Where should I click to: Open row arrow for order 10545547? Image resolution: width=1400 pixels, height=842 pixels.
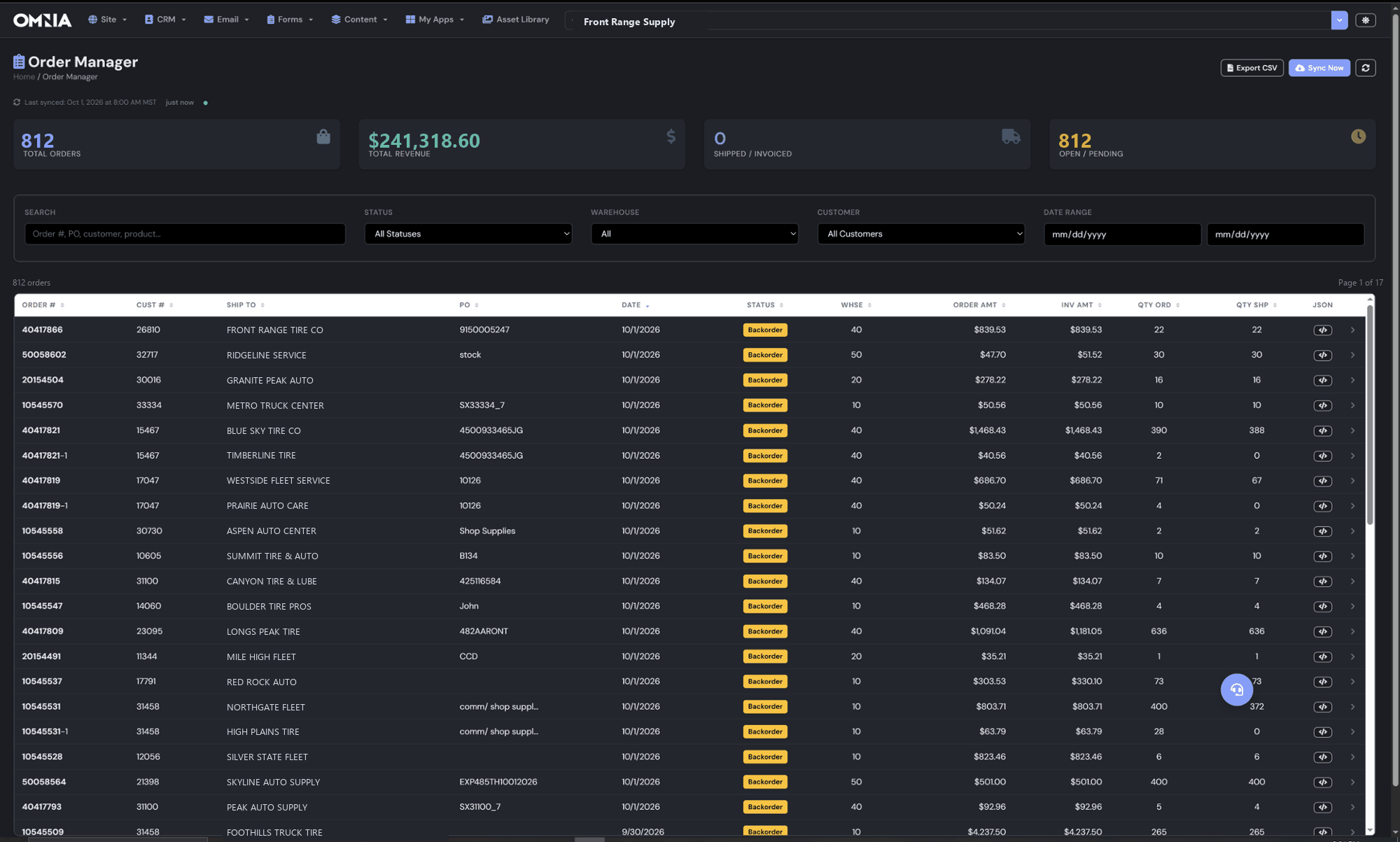point(1352,606)
